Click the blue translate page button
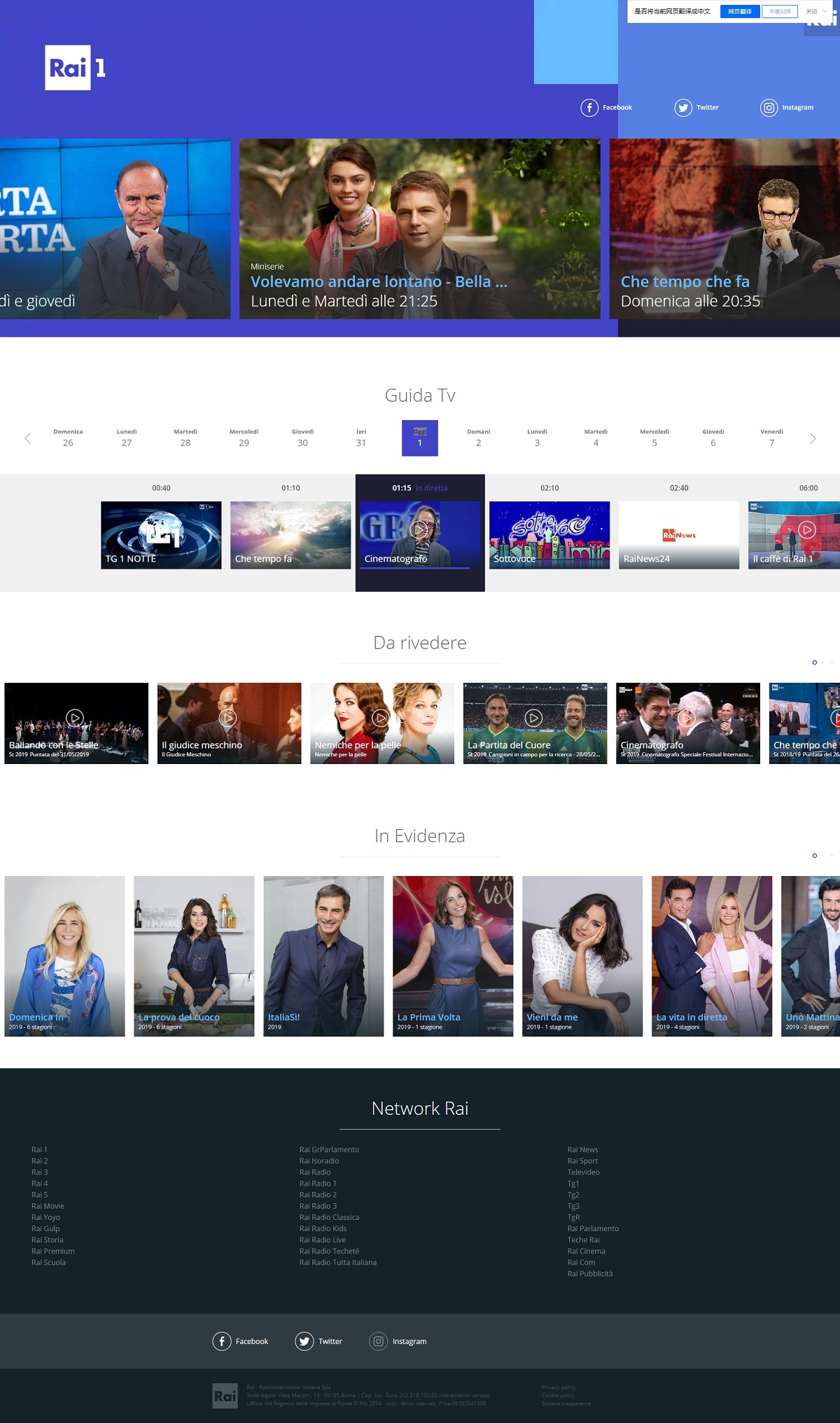Image resolution: width=840 pixels, height=1423 pixels. [x=740, y=11]
